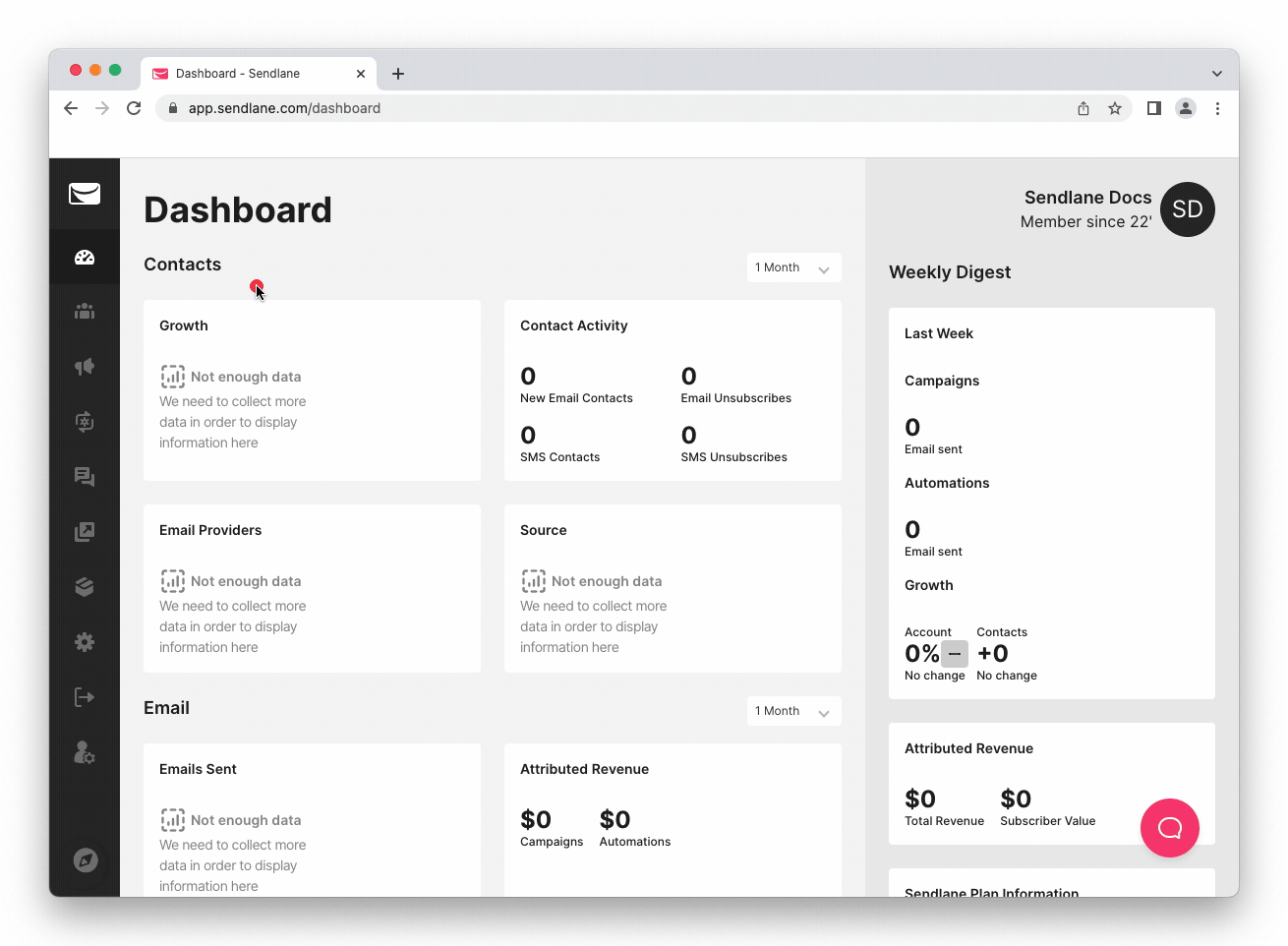
Task: Open the Settings gear icon in sidebar
Action: (85, 642)
